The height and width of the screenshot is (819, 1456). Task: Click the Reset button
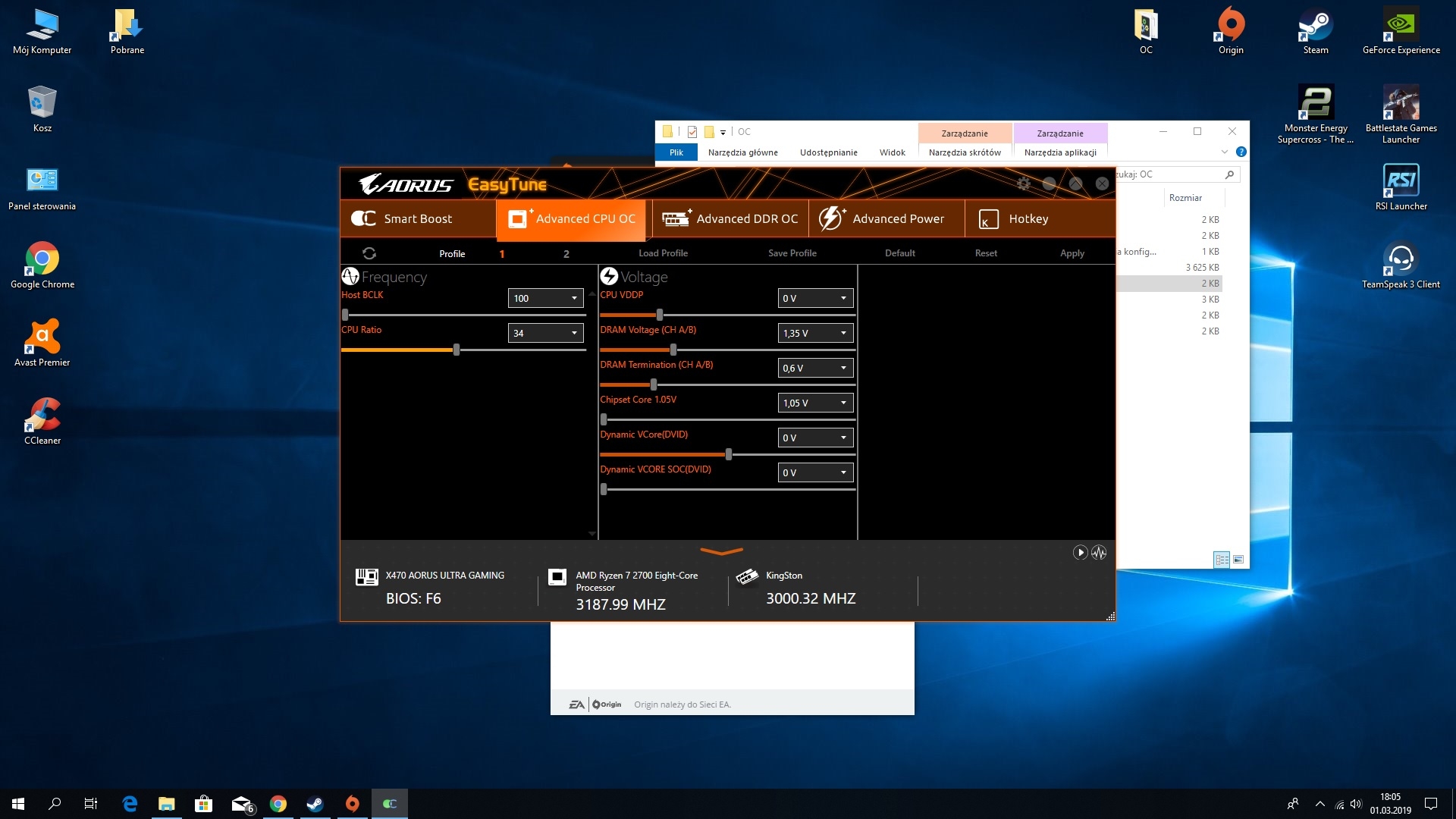(986, 253)
